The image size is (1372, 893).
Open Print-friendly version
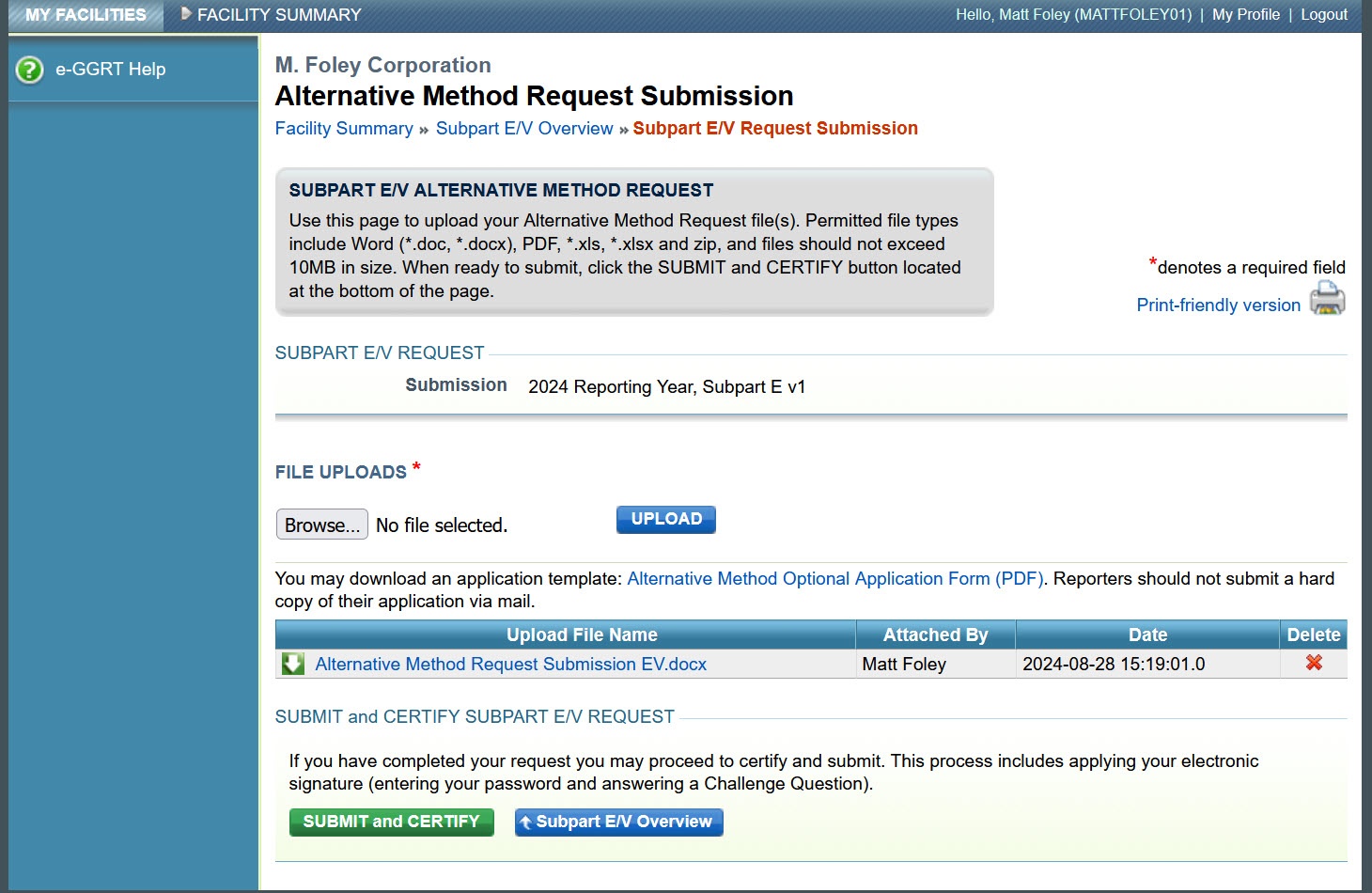pyautogui.click(x=1218, y=305)
